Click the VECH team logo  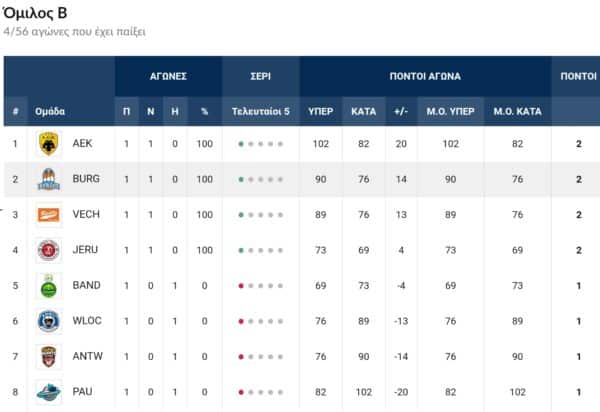coord(48,215)
